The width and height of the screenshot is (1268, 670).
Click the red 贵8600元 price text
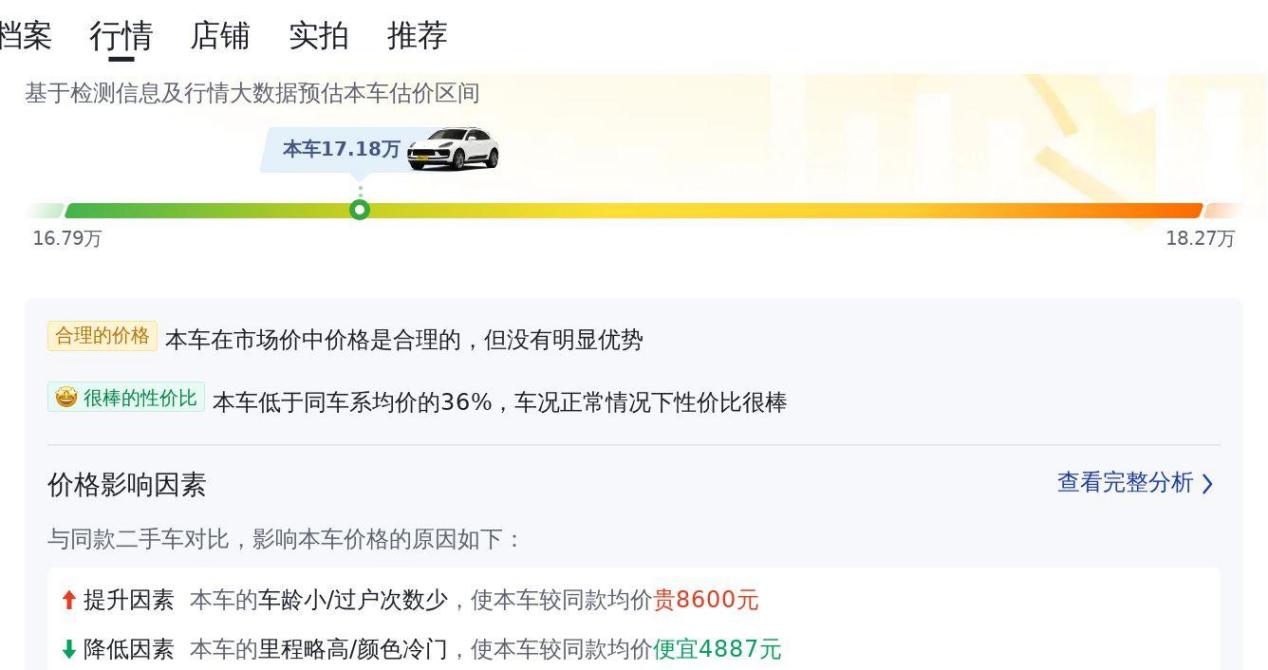(x=706, y=600)
